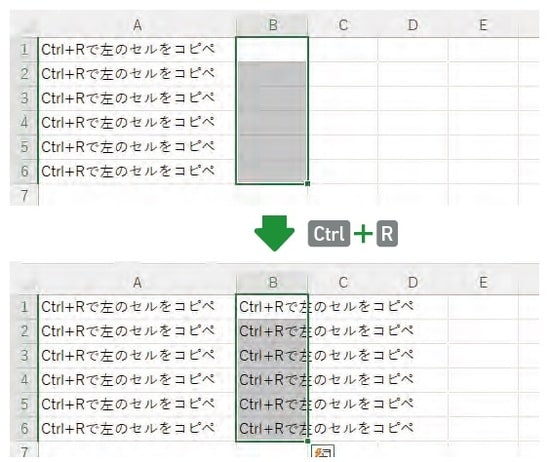Click row 7 header in top sheet
Screen dimensions: 550x462
[x=24, y=195]
